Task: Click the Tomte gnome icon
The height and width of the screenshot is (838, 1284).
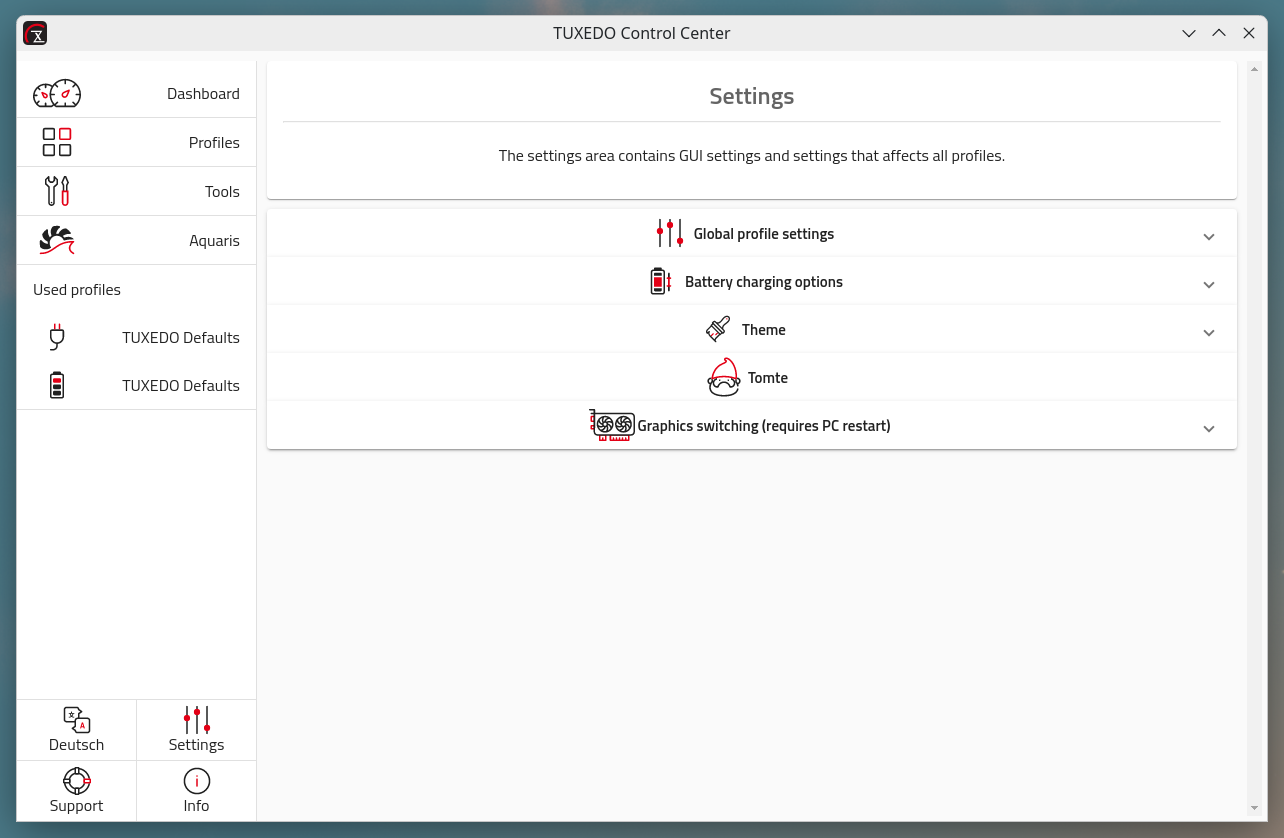Action: tap(723, 378)
